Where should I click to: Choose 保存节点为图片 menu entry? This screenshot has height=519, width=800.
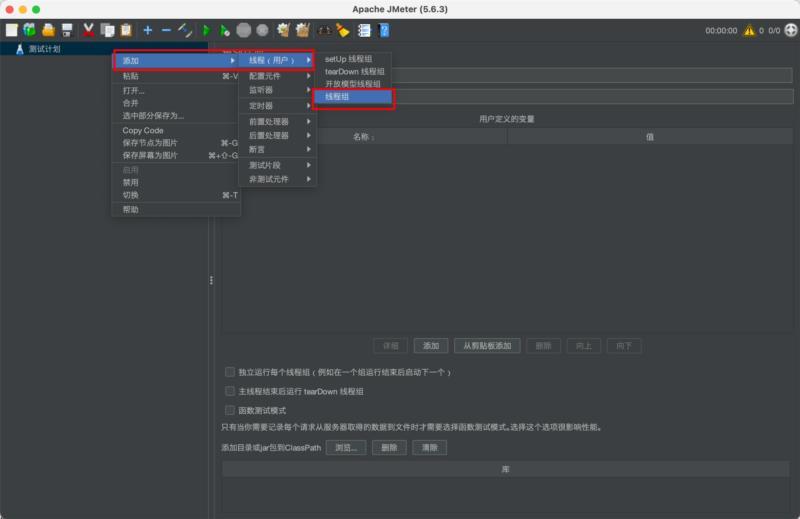point(176,143)
